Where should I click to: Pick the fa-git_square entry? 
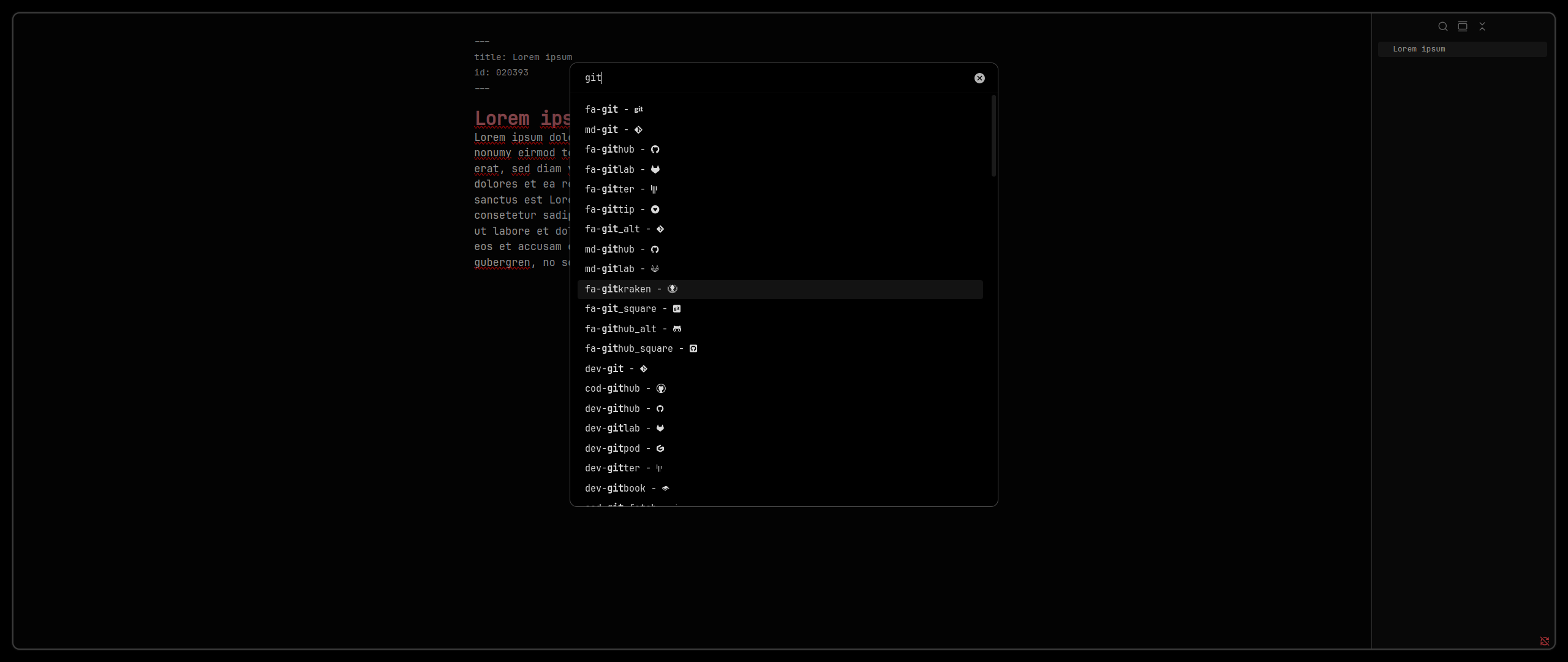pos(632,309)
